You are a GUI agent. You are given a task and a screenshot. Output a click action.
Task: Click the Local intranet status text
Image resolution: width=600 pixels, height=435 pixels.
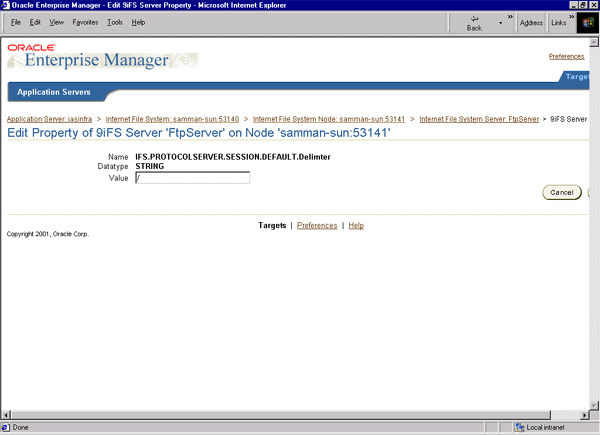click(545, 427)
